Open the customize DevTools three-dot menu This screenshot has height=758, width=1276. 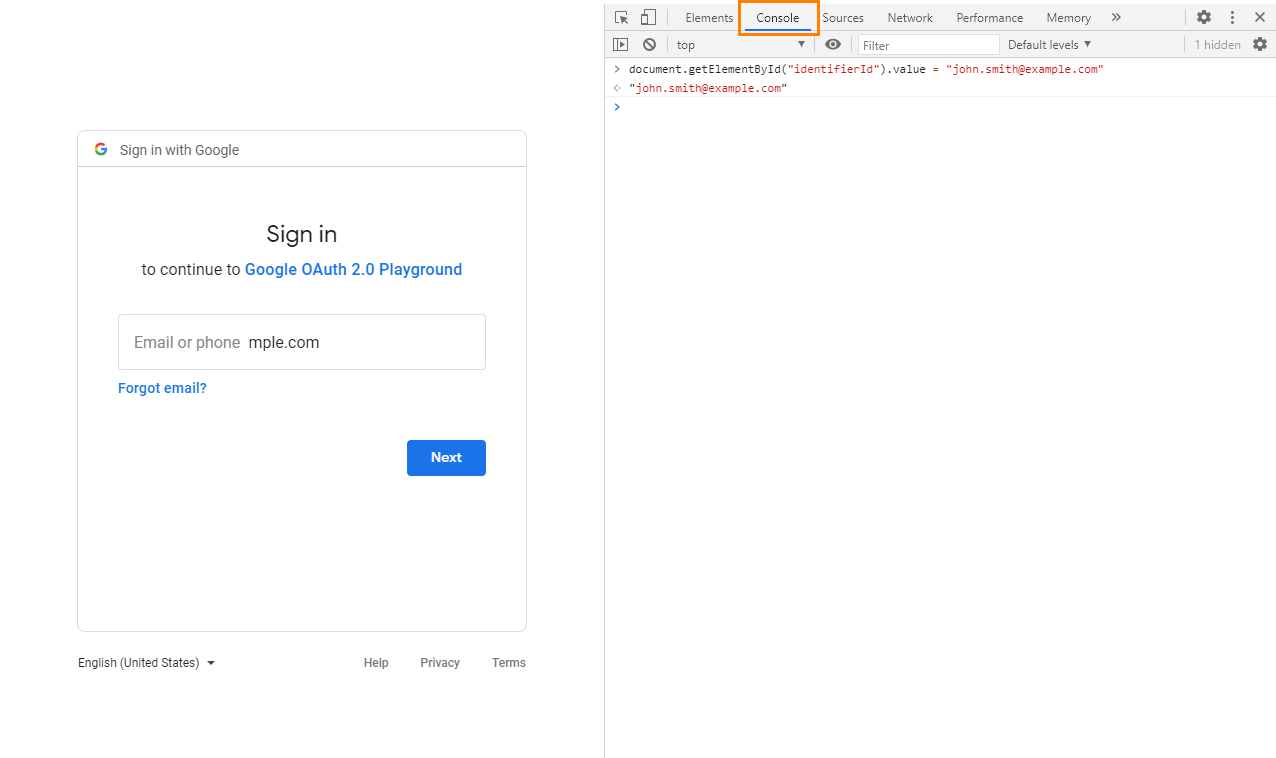coord(1232,17)
